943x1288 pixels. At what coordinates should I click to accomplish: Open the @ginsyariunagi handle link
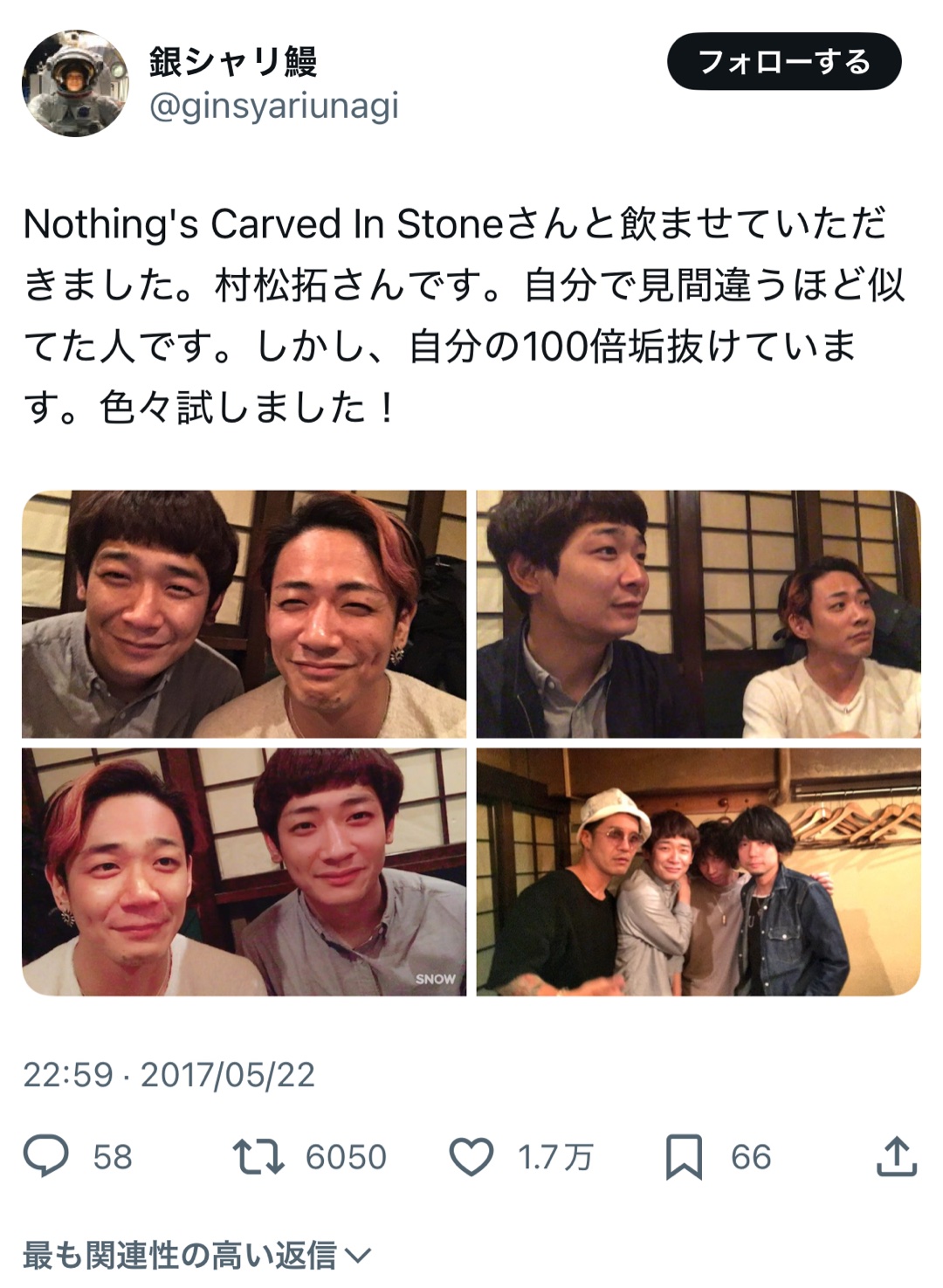273,106
